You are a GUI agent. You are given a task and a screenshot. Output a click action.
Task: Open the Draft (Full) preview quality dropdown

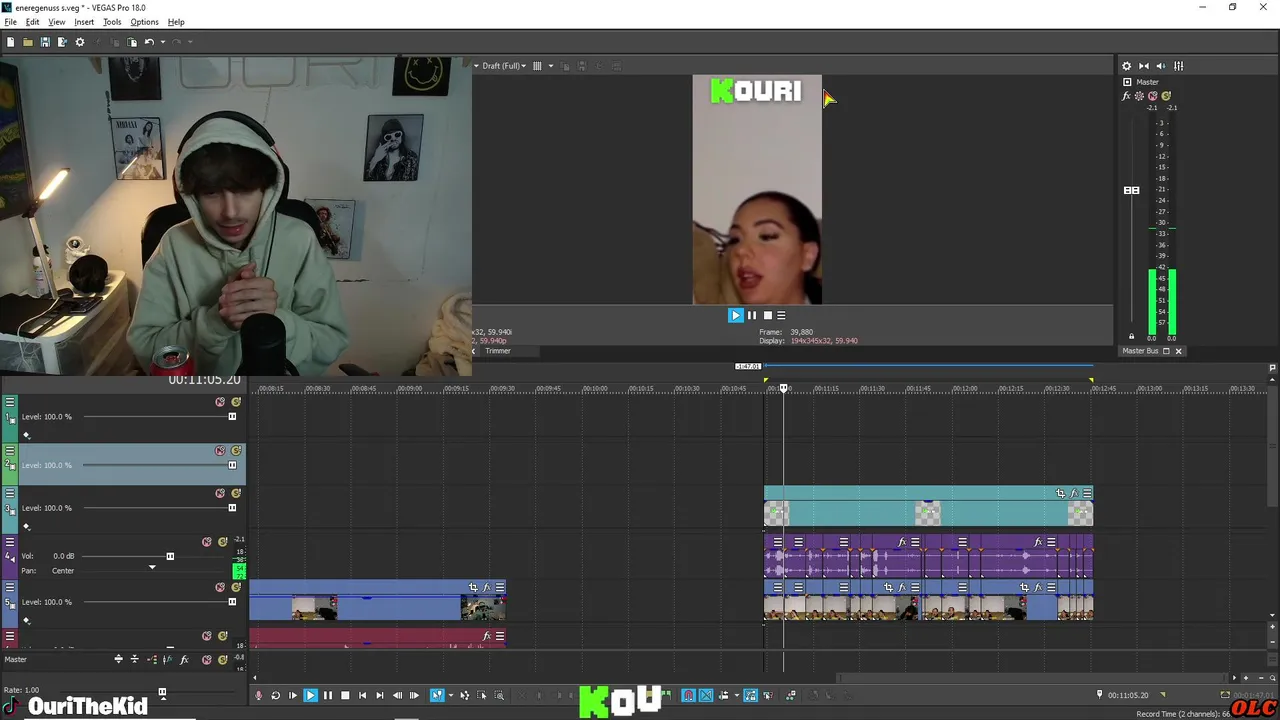tap(503, 66)
